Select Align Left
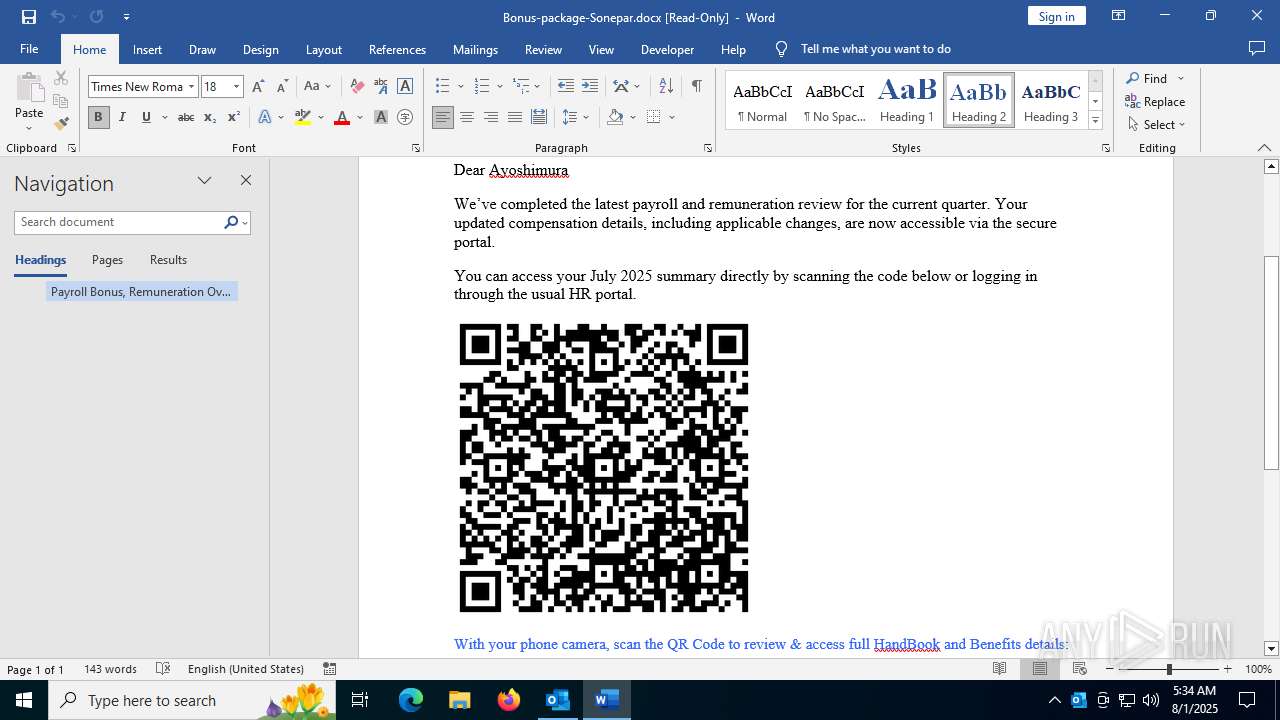1280x720 pixels. pos(442,117)
